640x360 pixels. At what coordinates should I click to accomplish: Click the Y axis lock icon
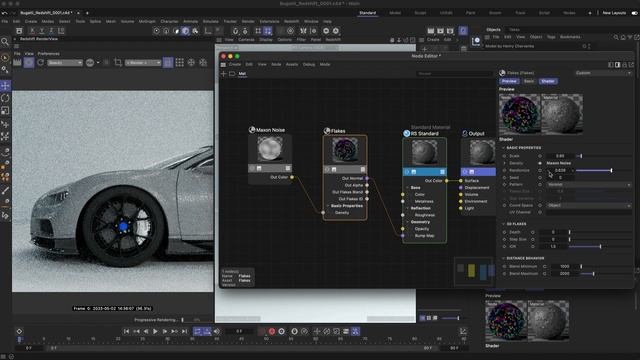[x=42, y=31]
